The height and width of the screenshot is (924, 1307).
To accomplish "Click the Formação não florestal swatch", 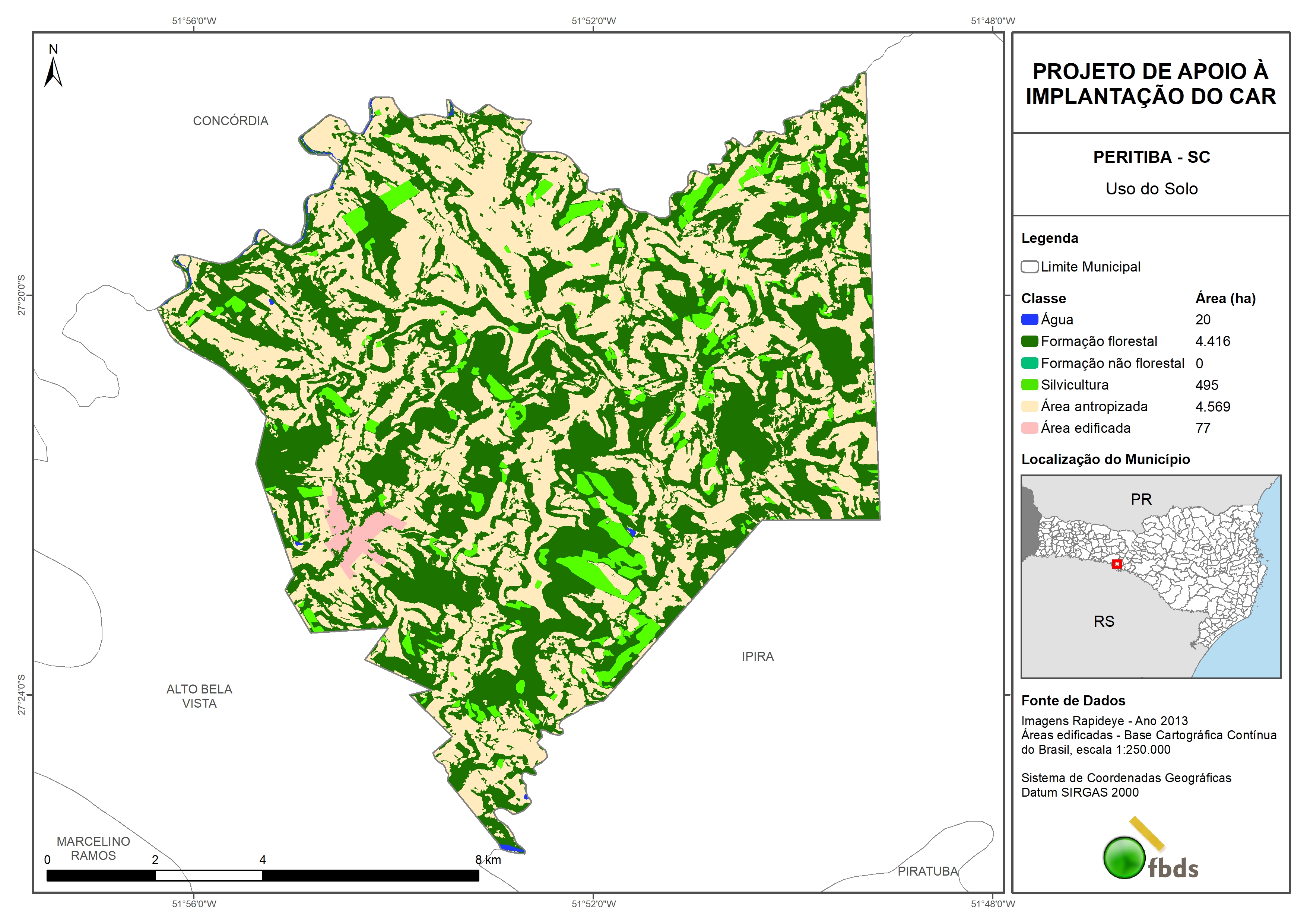I will 1029,363.
